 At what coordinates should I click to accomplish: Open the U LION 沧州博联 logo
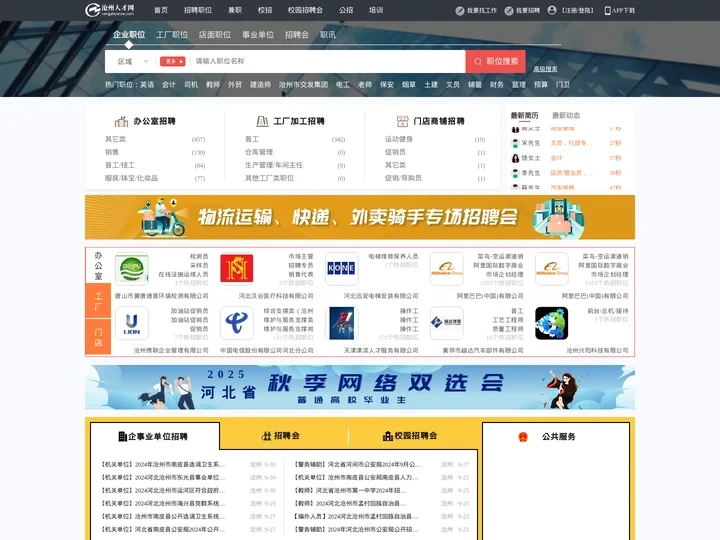132,323
